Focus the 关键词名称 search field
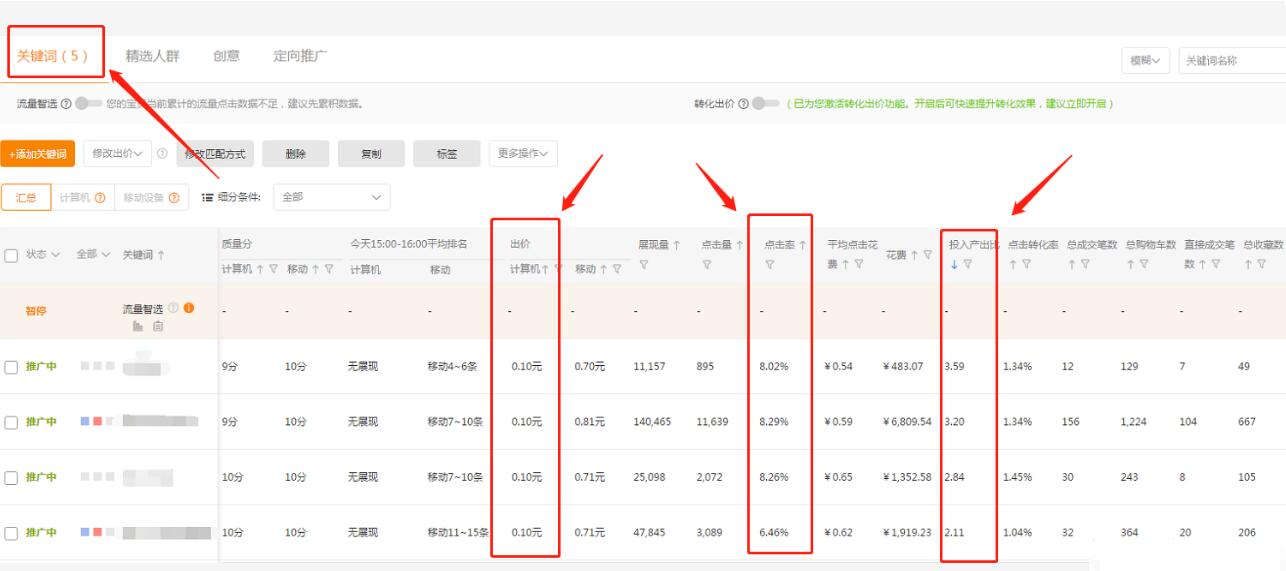 pos(1232,61)
